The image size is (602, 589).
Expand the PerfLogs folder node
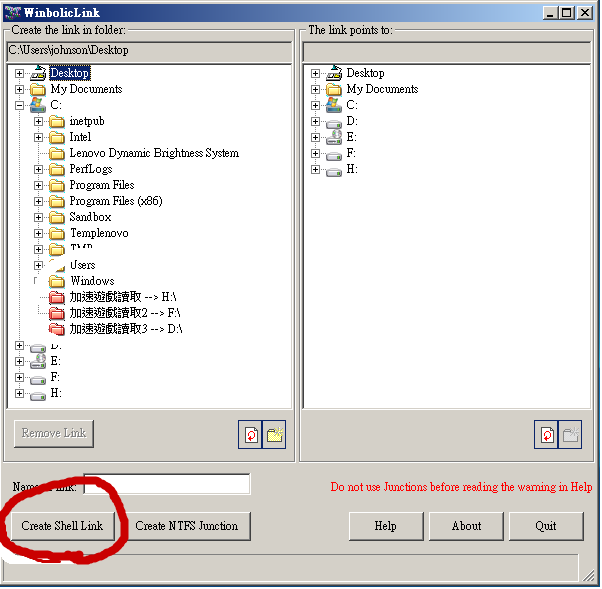(38, 169)
